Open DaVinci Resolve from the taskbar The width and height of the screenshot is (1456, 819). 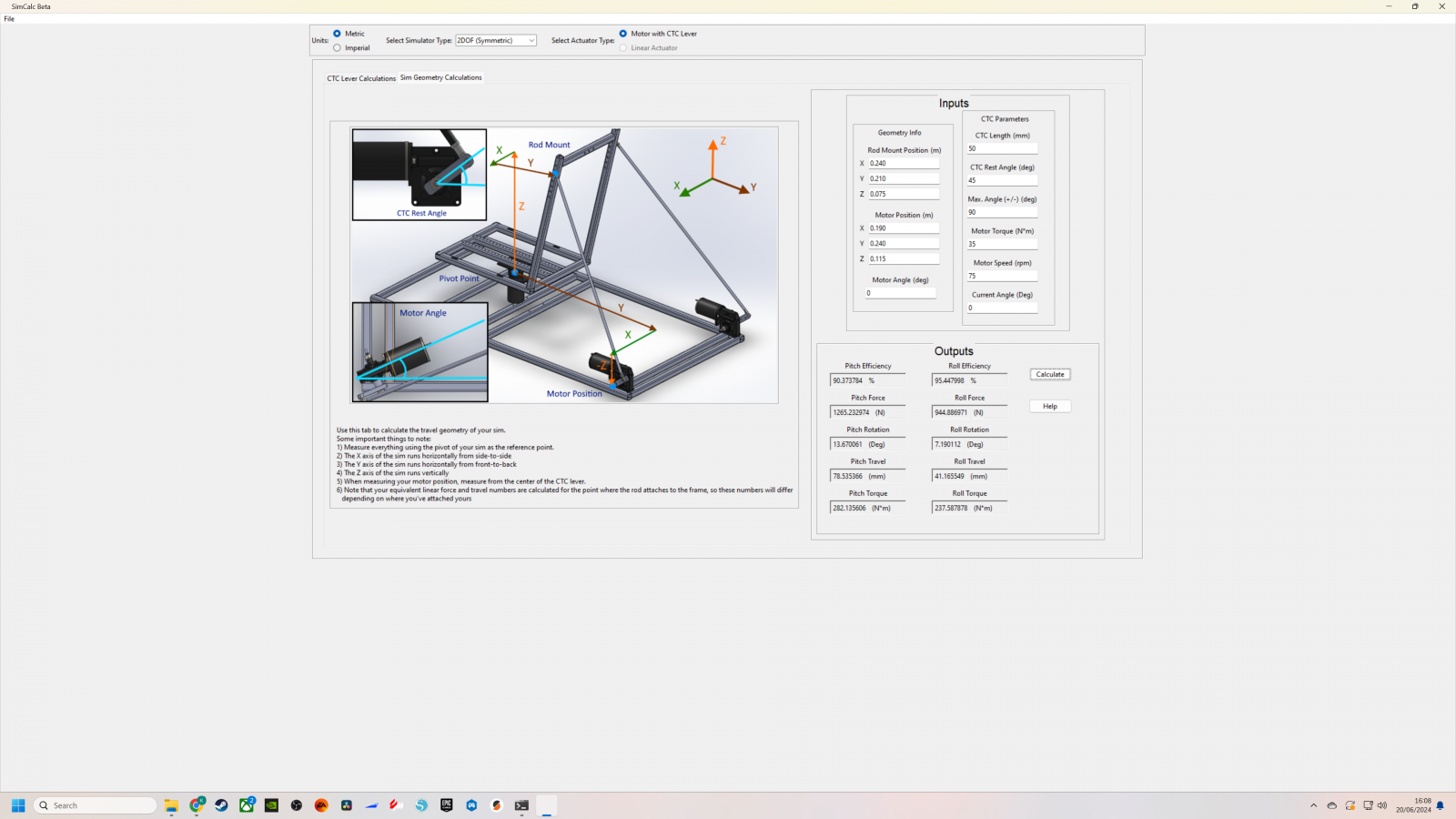point(347,805)
